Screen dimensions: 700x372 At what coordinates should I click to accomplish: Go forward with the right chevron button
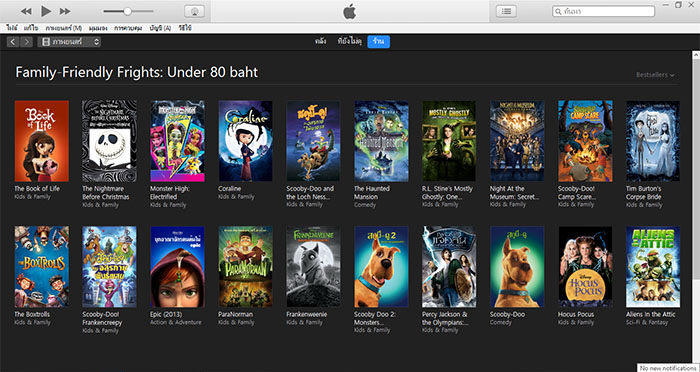pyautogui.click(x=26, y=42)
